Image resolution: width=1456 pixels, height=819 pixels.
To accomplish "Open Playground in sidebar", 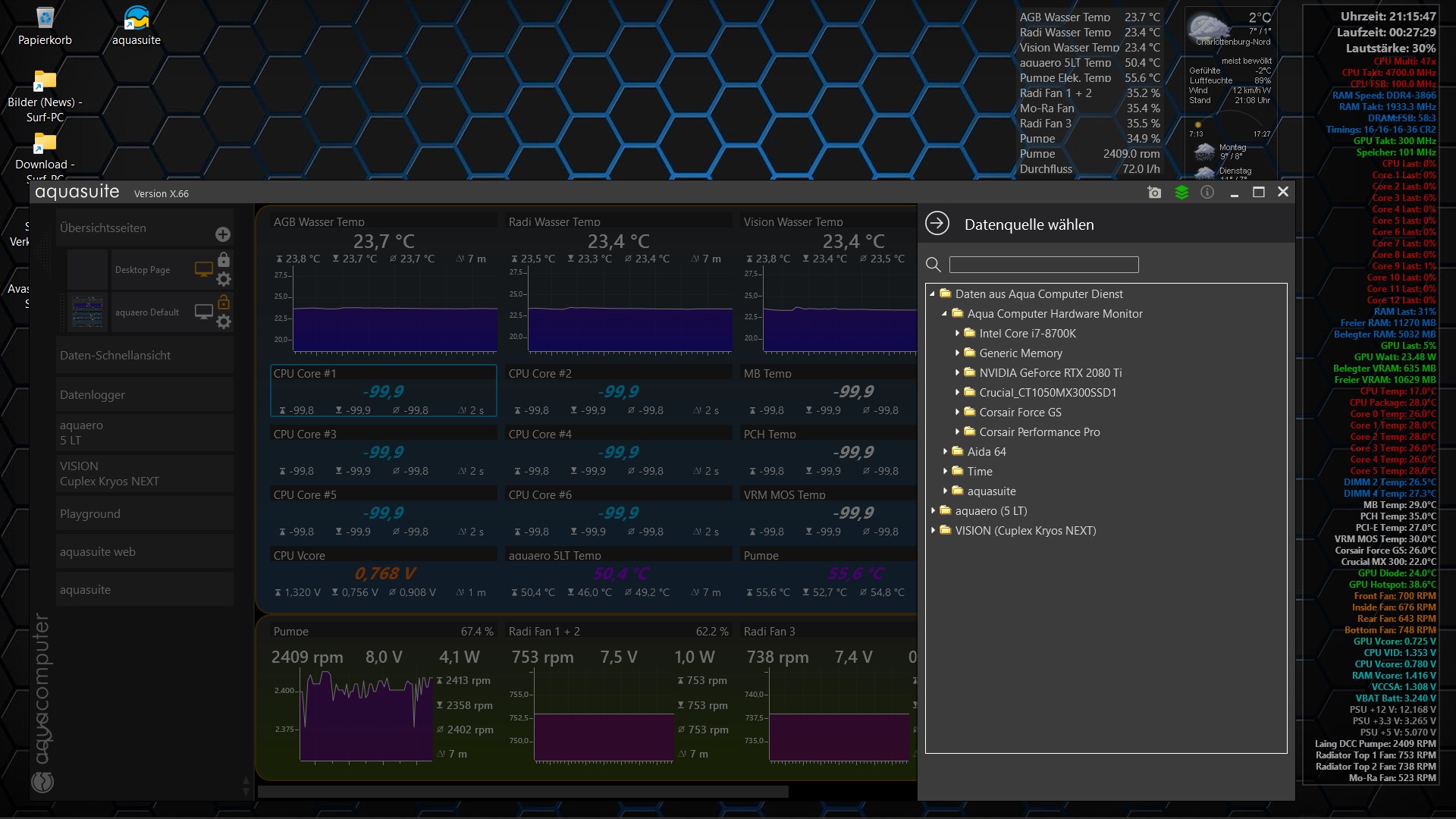I will click(x=144, y=513).
